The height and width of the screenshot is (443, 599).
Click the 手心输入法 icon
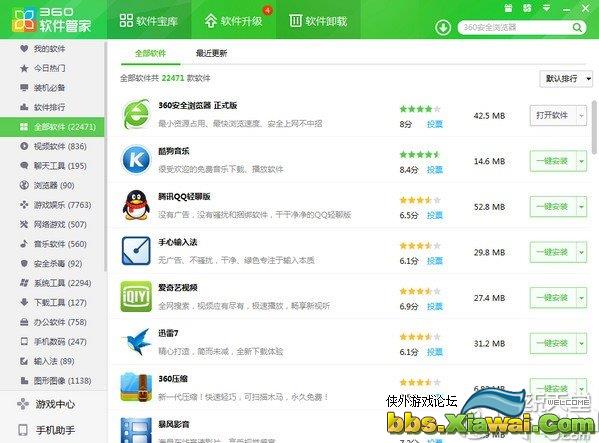pos(136,251)
